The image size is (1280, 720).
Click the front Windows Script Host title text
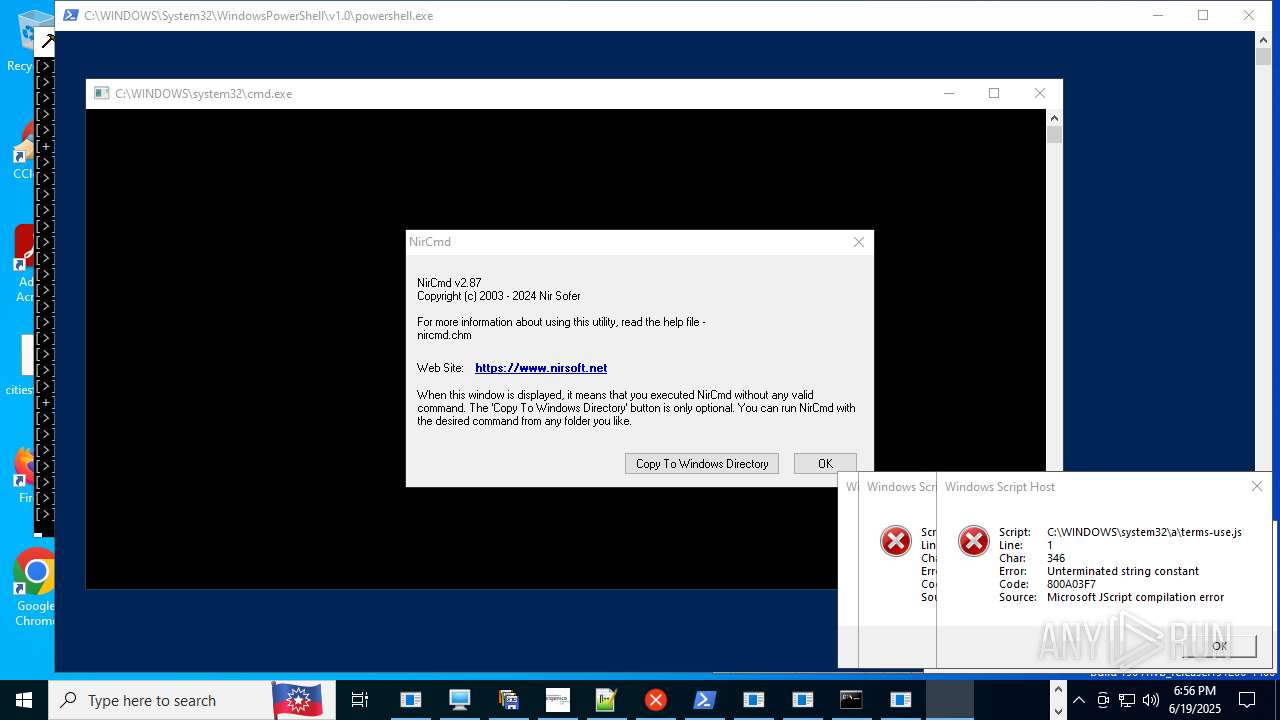coord(1000,487)
